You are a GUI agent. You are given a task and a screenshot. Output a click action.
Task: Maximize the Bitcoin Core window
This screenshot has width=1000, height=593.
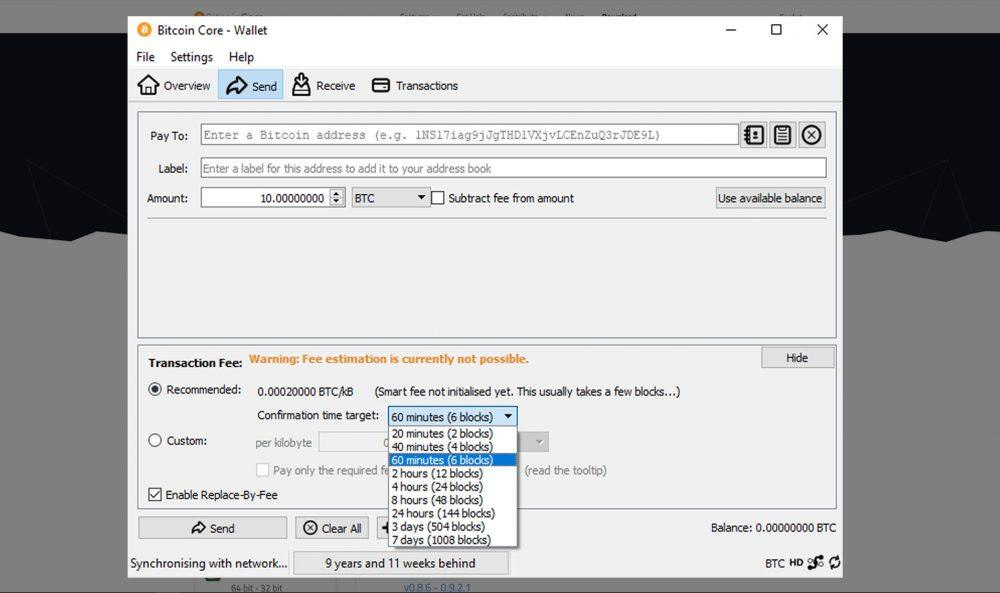776,29
